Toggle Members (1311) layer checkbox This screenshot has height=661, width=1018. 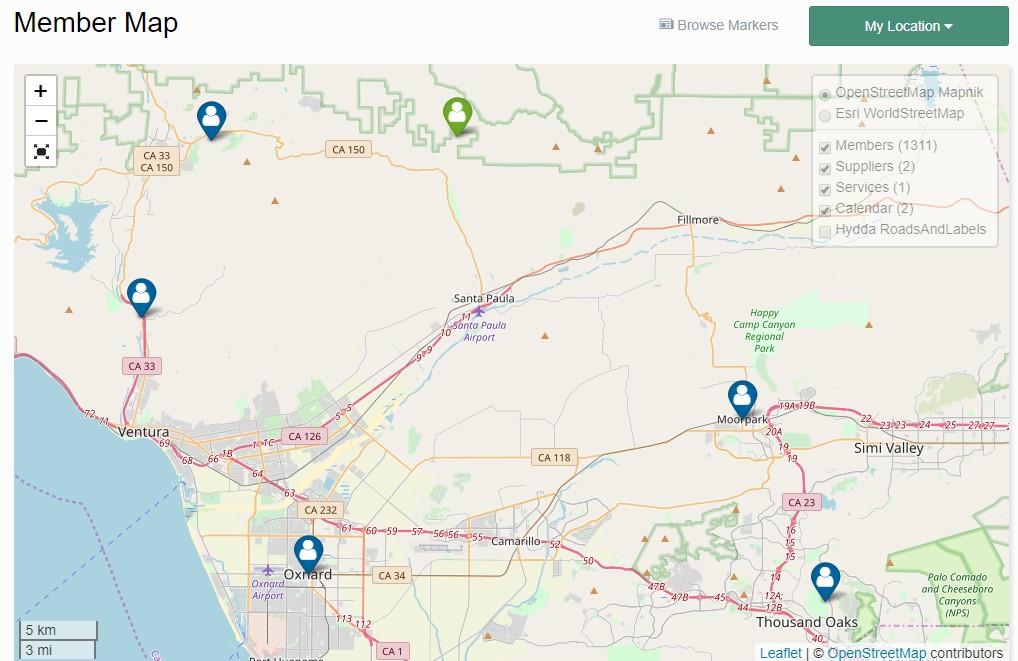click(825, 147)
